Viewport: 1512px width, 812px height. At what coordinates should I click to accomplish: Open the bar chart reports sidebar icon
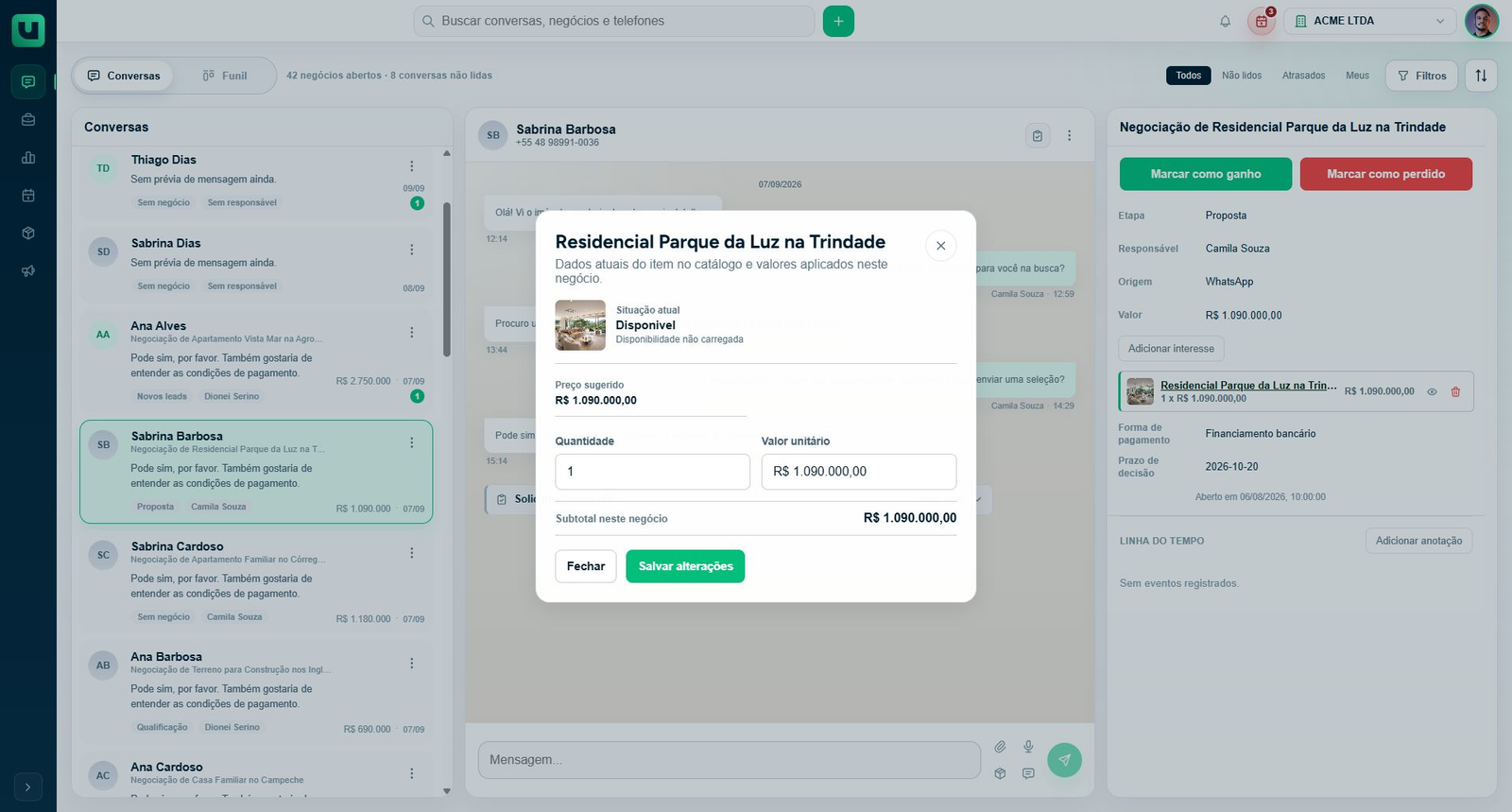[28, 158]
